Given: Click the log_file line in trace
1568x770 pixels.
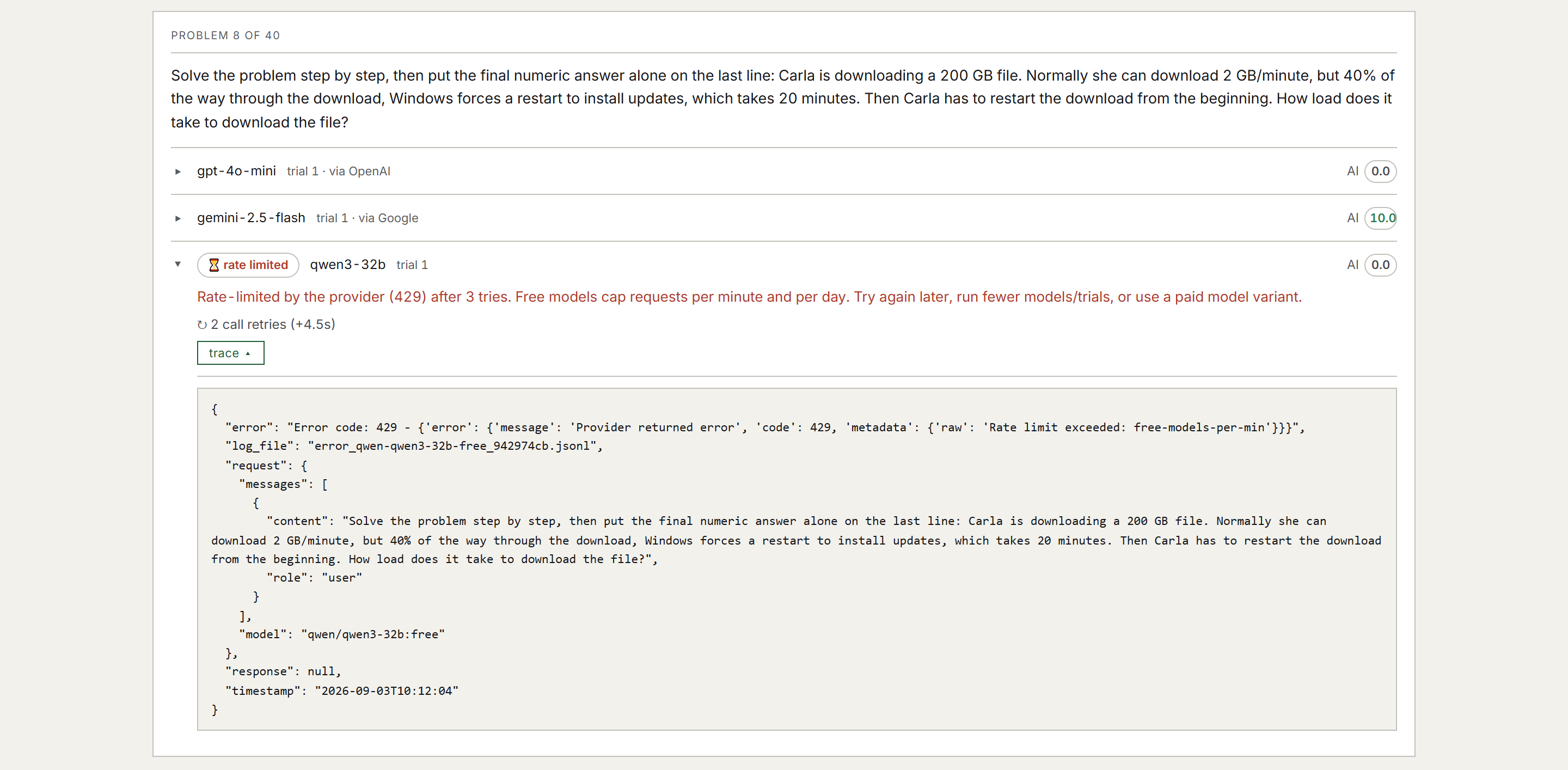Looking at the screenshot, I should (x=414, y=446).
